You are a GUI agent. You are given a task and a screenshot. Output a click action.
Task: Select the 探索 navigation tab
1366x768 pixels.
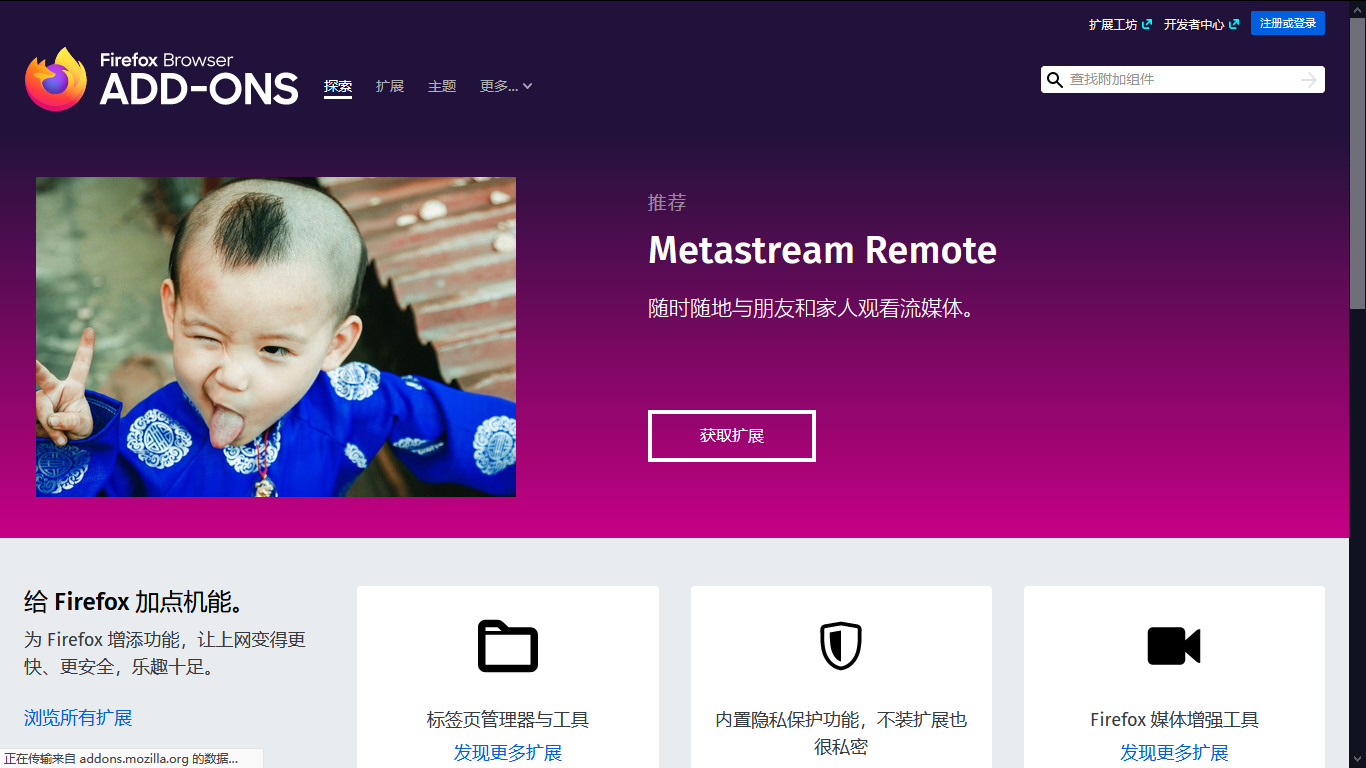[x=338, y=86]
